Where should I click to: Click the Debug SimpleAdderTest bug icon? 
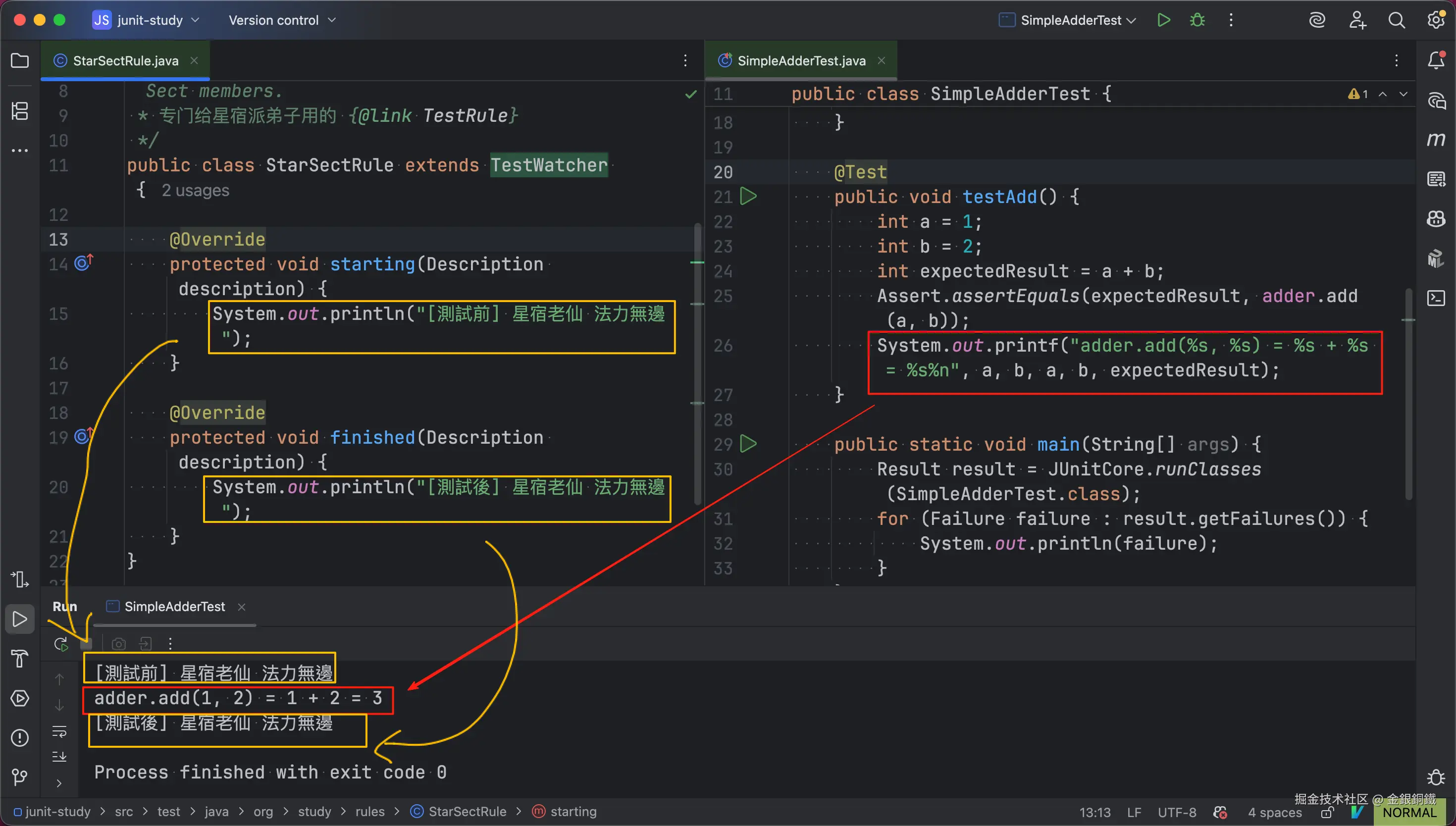coord(1197,20)
